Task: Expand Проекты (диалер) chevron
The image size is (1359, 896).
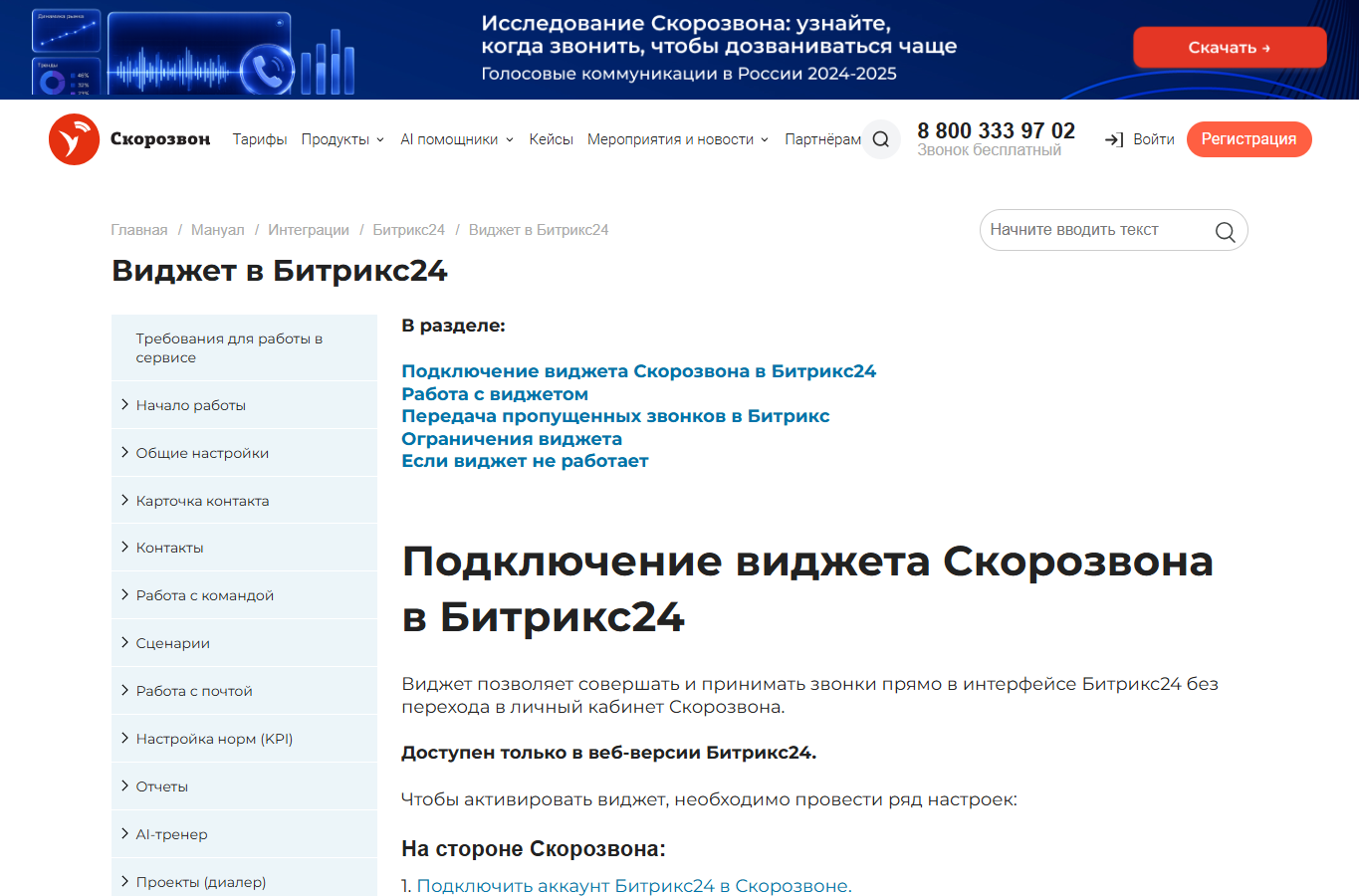Action: click(x=124, y=881)
